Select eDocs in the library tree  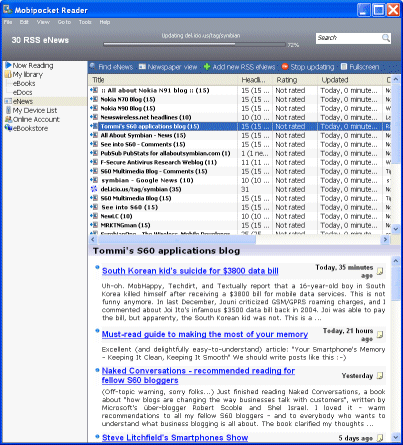click(x=23, y=92)
